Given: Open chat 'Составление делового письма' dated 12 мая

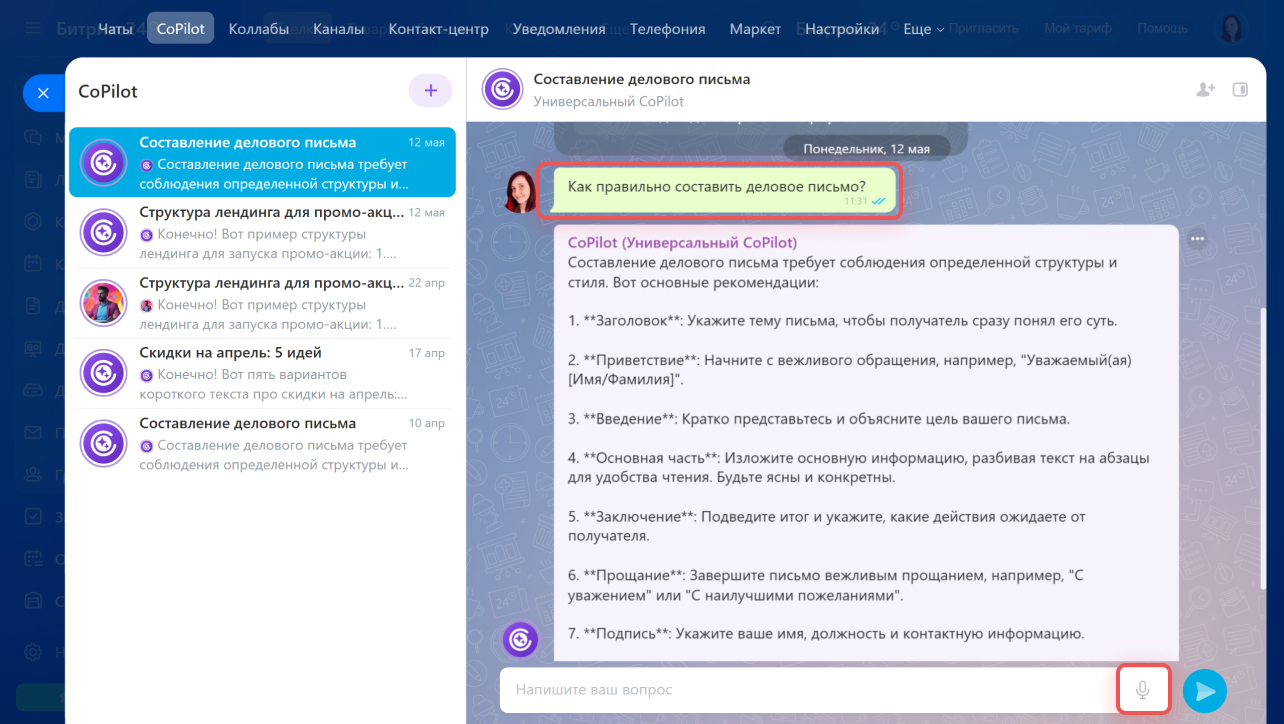Looking at the screenshot, I should pyautogui.click(x=262, y=162).
